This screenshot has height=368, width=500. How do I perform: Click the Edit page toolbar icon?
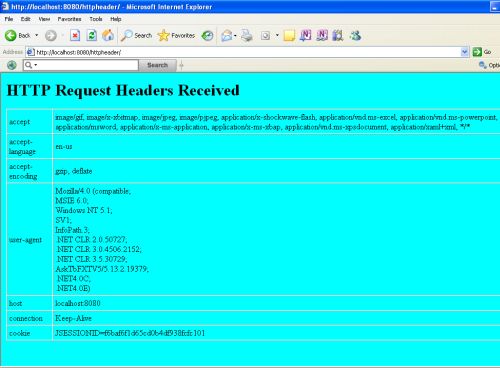click(265, 35)
